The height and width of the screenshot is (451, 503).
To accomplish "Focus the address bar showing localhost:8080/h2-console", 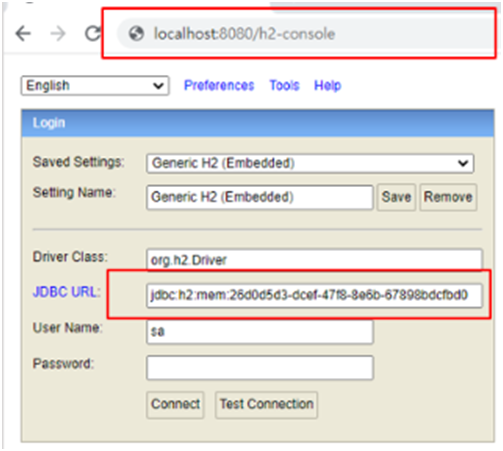I will (x=307, y=34).
